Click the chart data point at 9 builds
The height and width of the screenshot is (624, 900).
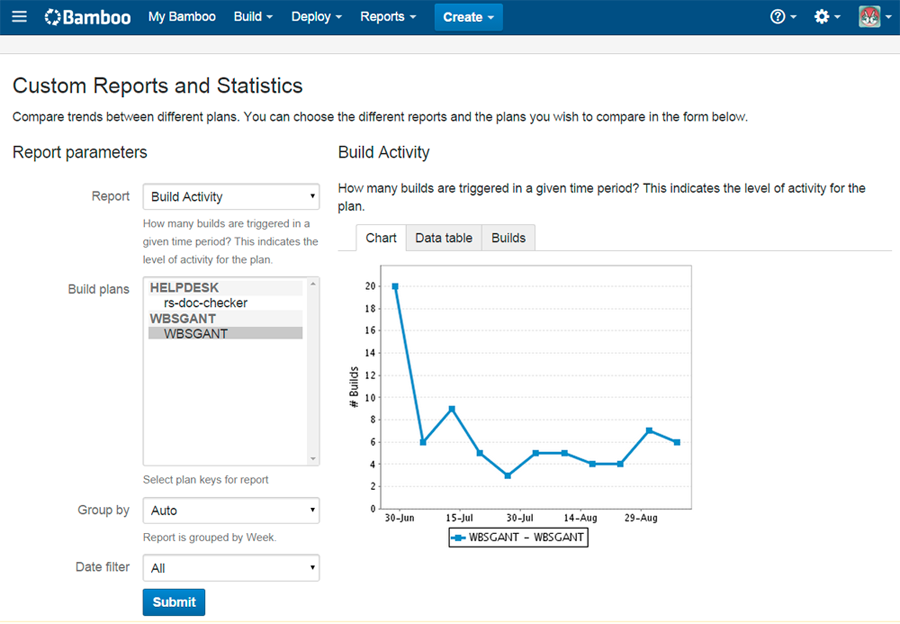(452, 409)
